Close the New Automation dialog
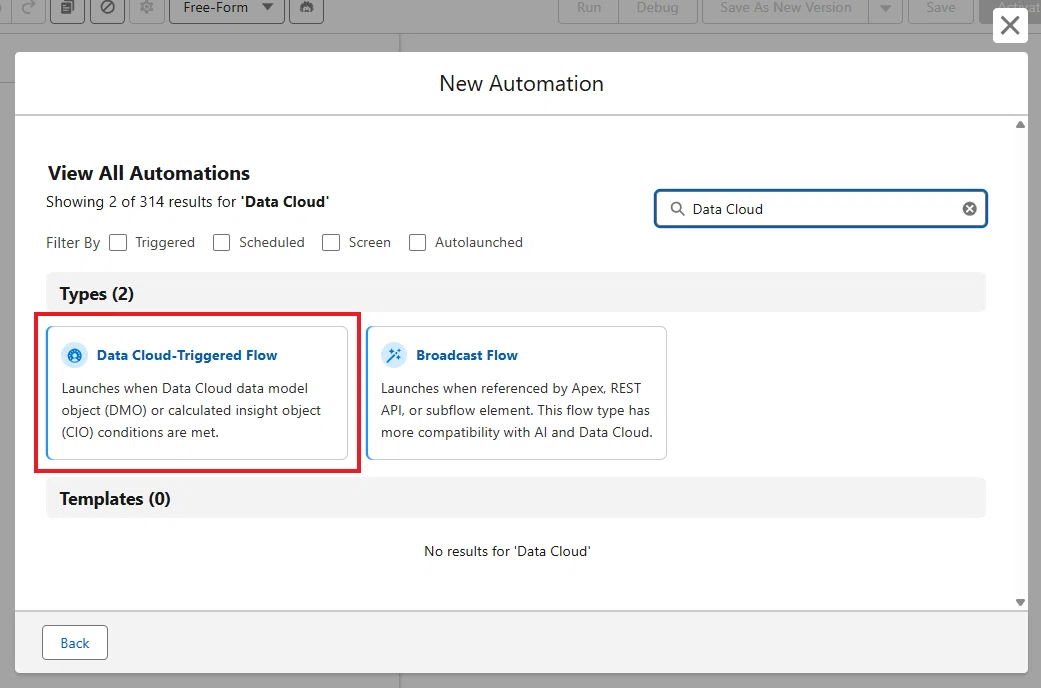This screenshot has width=1041, height=688. click(1010, 26)
